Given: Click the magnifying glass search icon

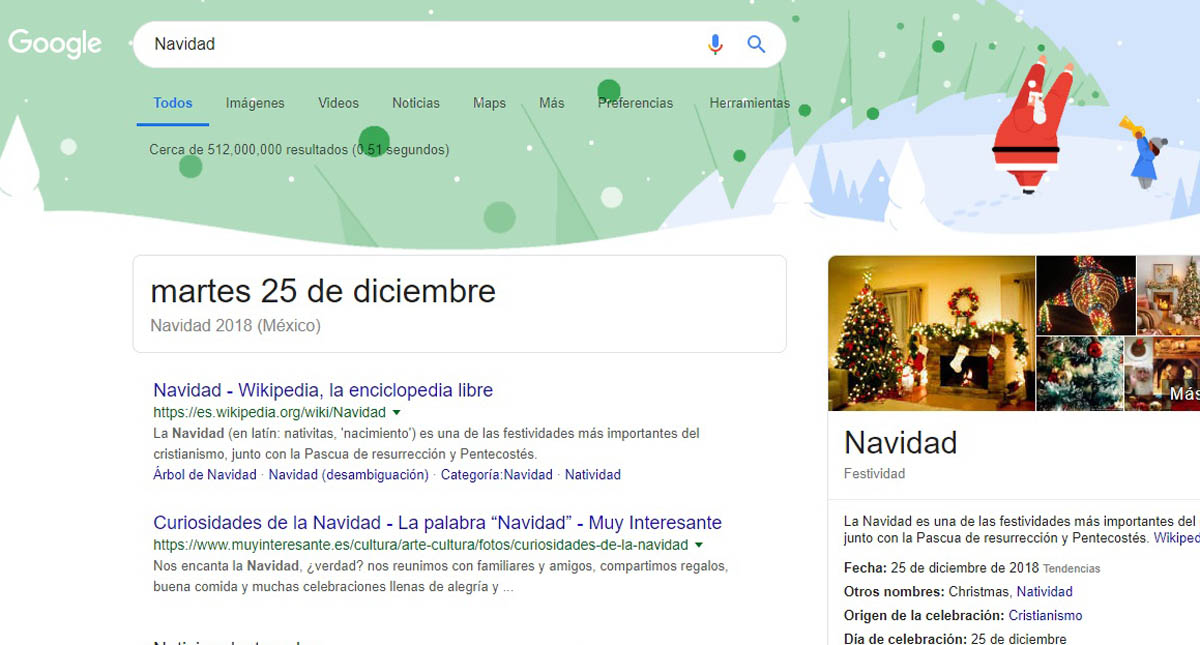Looking at the screenshot, I should [756, 44].
